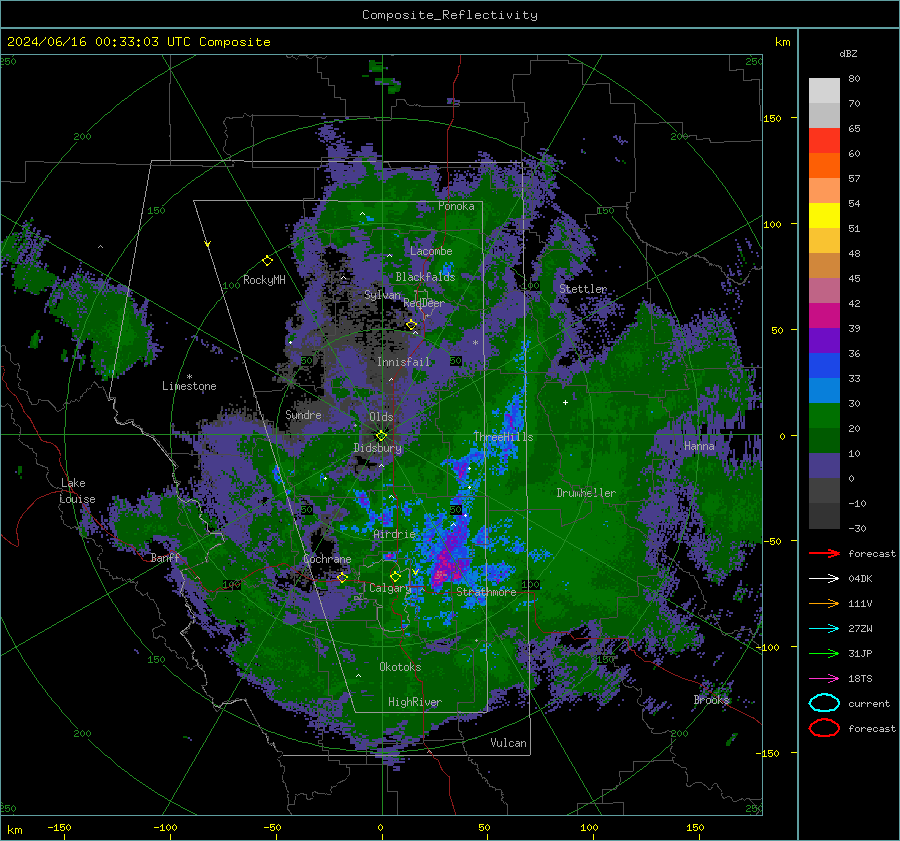Click the RockyMH label on the map
Screen dimensions: 900x841
point(264,280)
